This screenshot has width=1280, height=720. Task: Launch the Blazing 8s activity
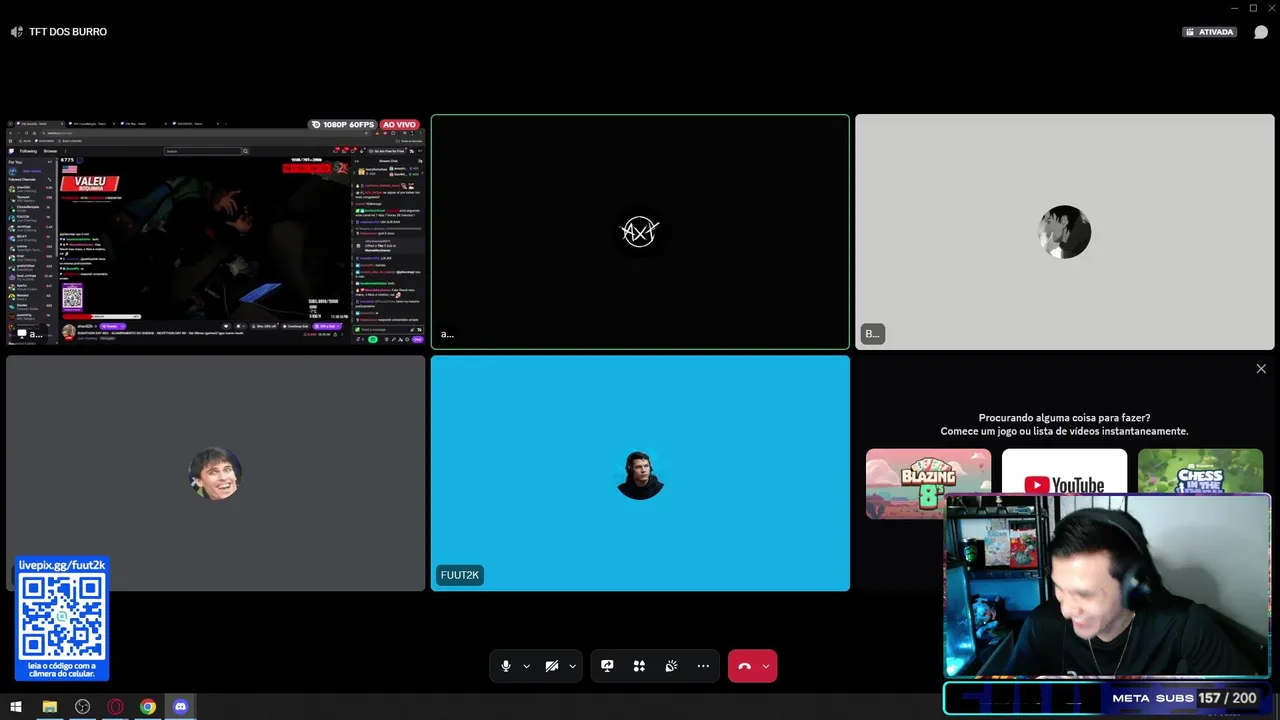[928, 484]
